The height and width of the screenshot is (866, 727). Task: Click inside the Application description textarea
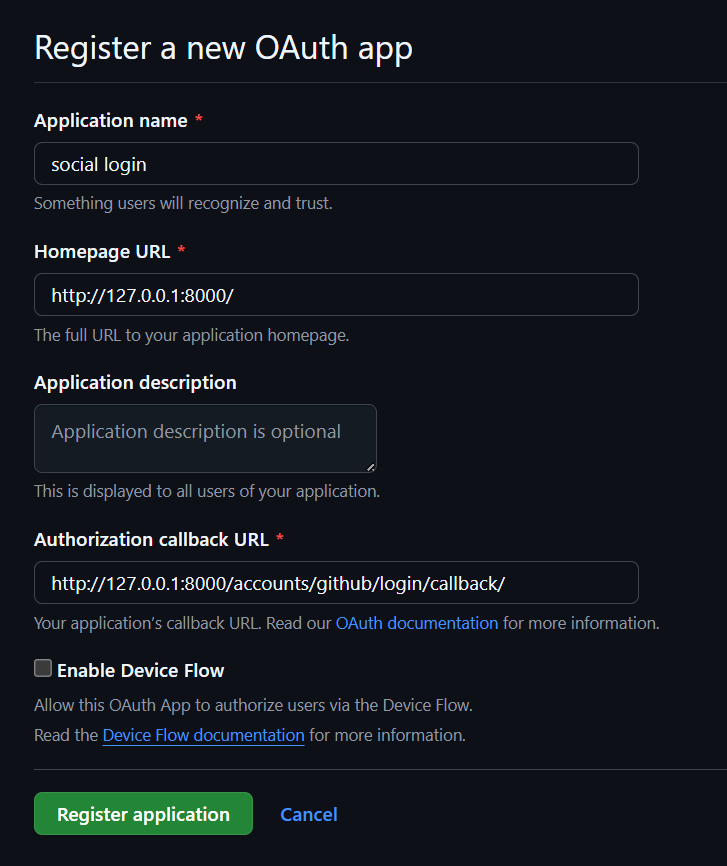pyautogui.click(x=205, y=438)
